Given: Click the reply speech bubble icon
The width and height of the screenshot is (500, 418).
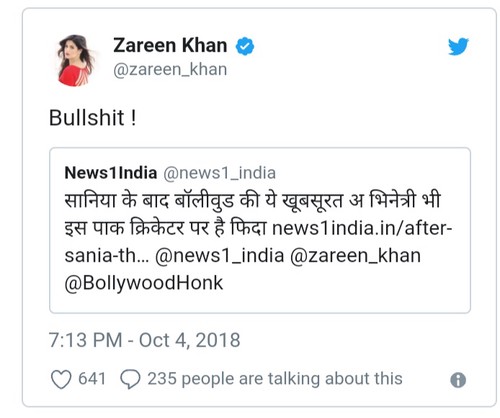Looking at the screenshot, I should [x=130, y=379].
